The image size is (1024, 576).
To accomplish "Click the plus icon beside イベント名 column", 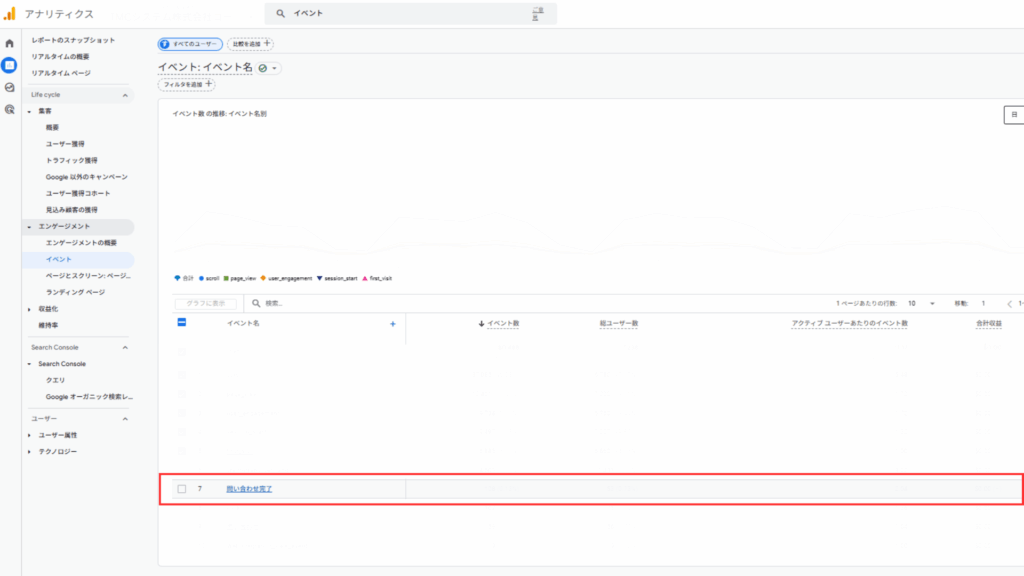I will pos(392,323).
